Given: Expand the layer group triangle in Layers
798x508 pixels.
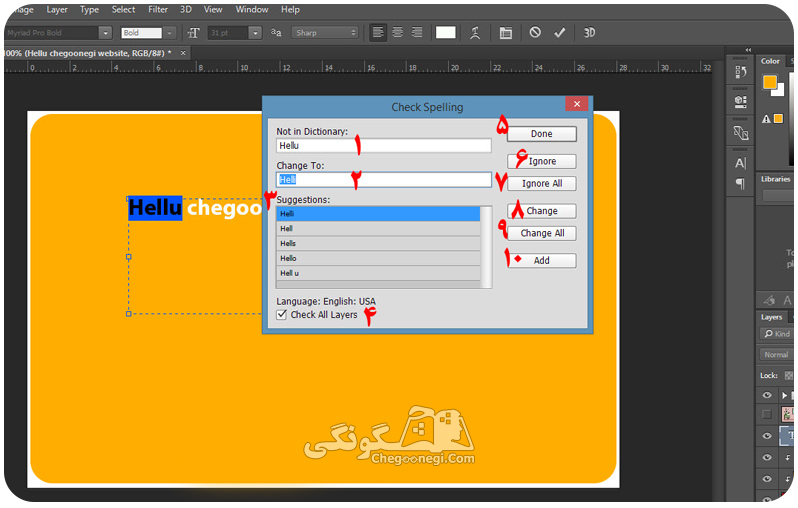Looking at the screenshot, I should [784, 395].
